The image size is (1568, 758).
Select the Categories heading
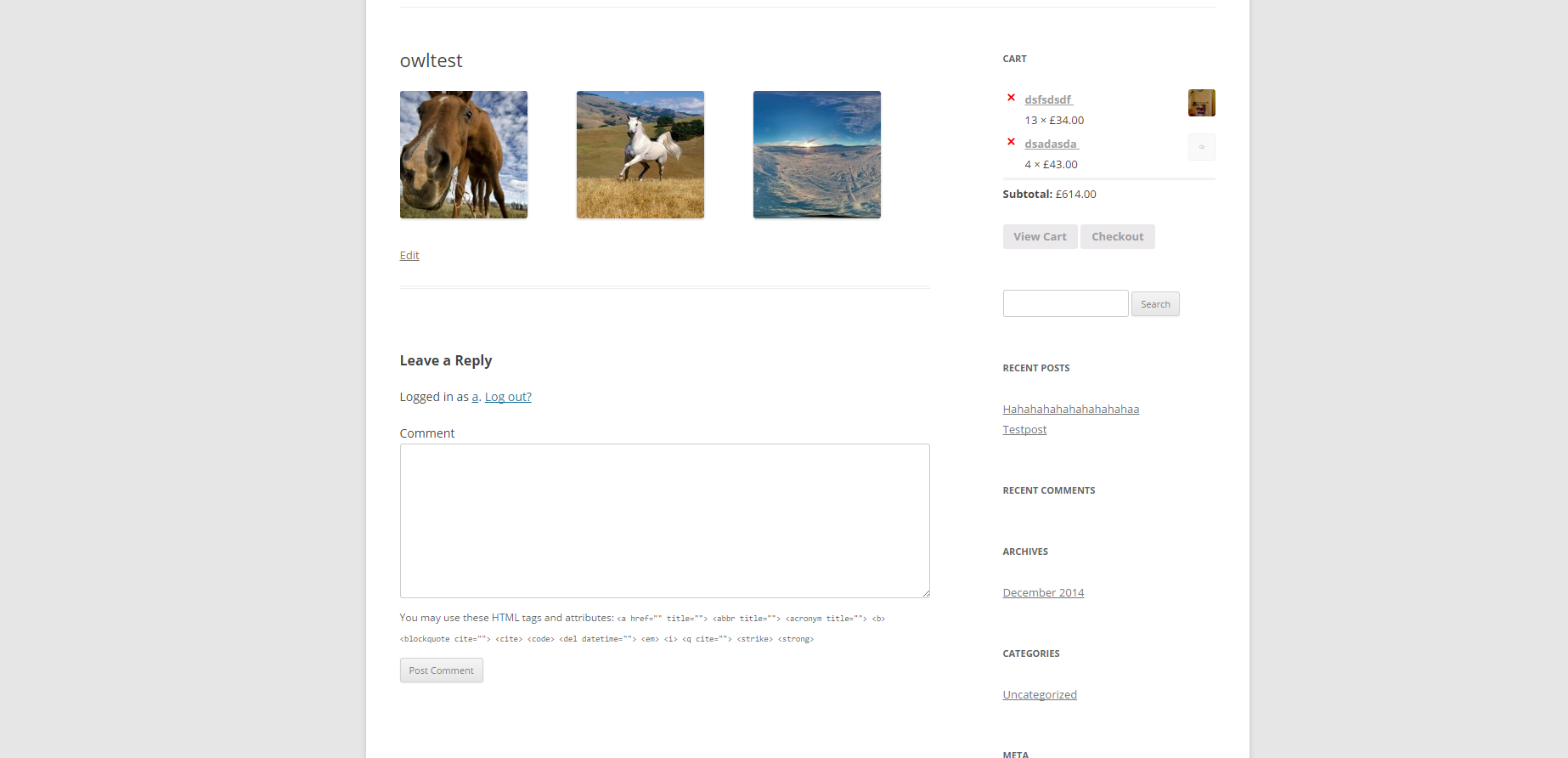pos(1031,653)
